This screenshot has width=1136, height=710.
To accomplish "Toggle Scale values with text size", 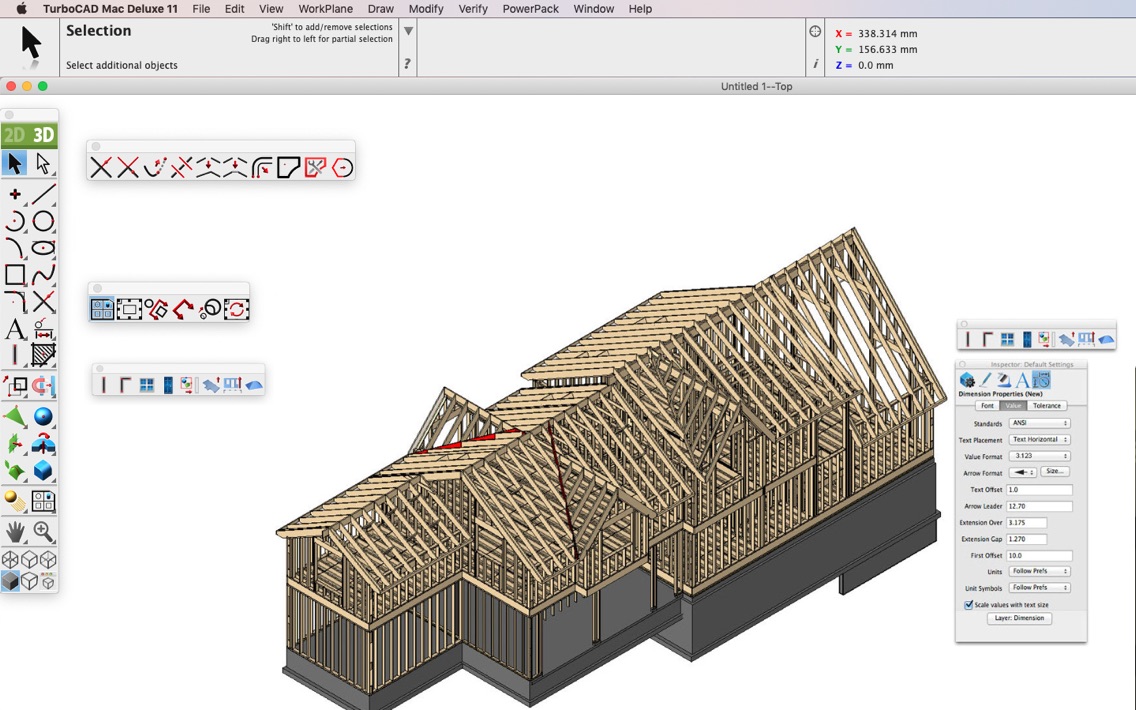I will (x=967, y=606).
